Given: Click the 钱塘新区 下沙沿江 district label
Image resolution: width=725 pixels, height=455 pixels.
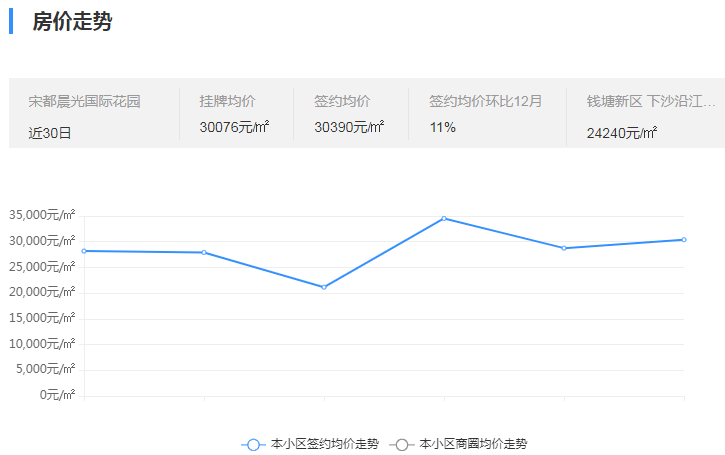Looking at the screenshot, I should [651, 101].
